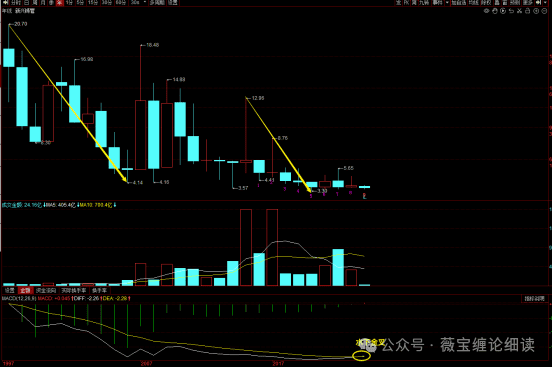
Task: Click the speaker icon in top toolbar
Action: (538, 2)
